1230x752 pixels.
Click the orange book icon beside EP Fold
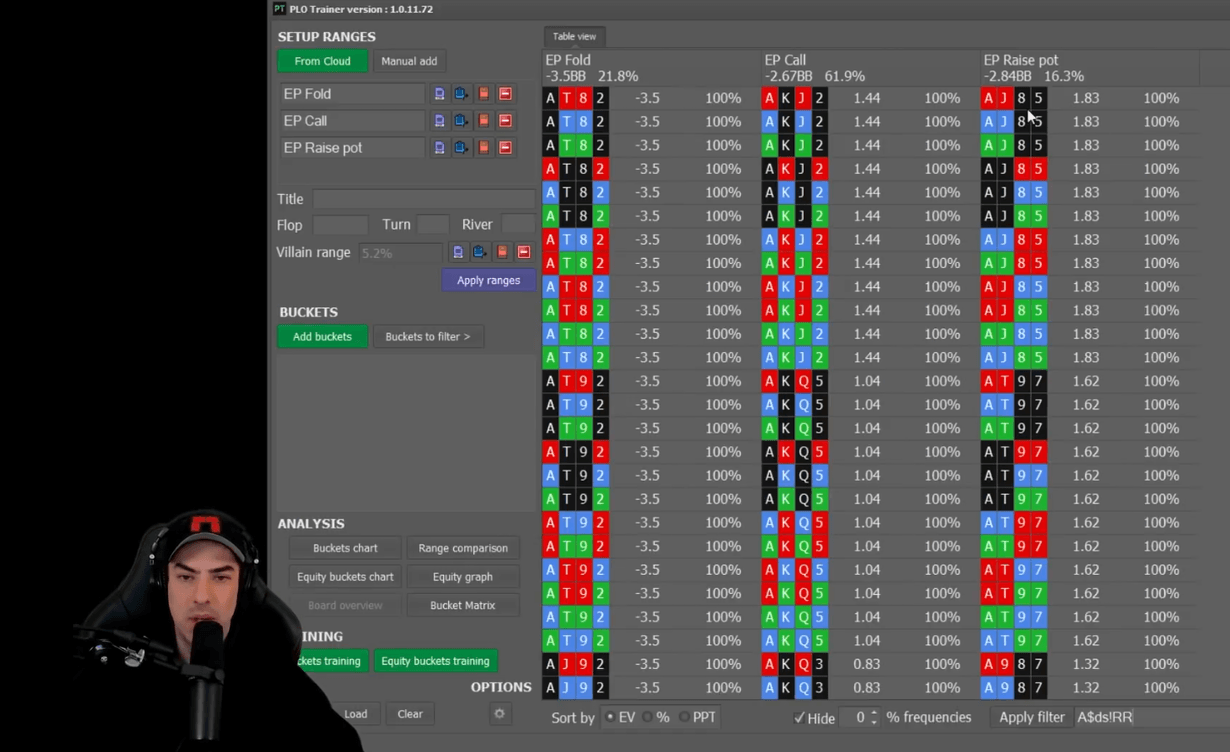(x=483, y=94)
